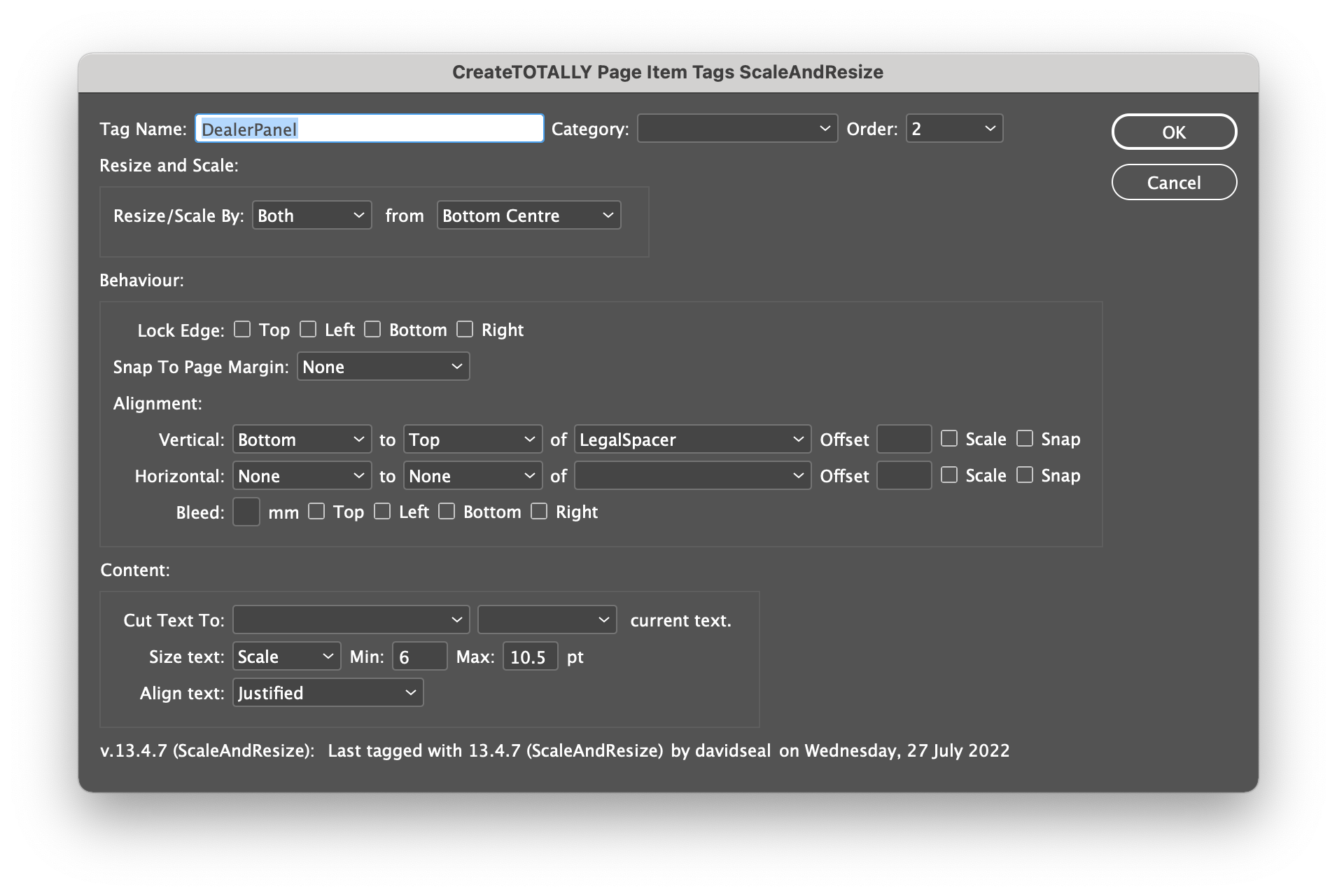1337x896 pixels.
Task: Confirm settings with the OK button
Action: [x=1173, y=132]
